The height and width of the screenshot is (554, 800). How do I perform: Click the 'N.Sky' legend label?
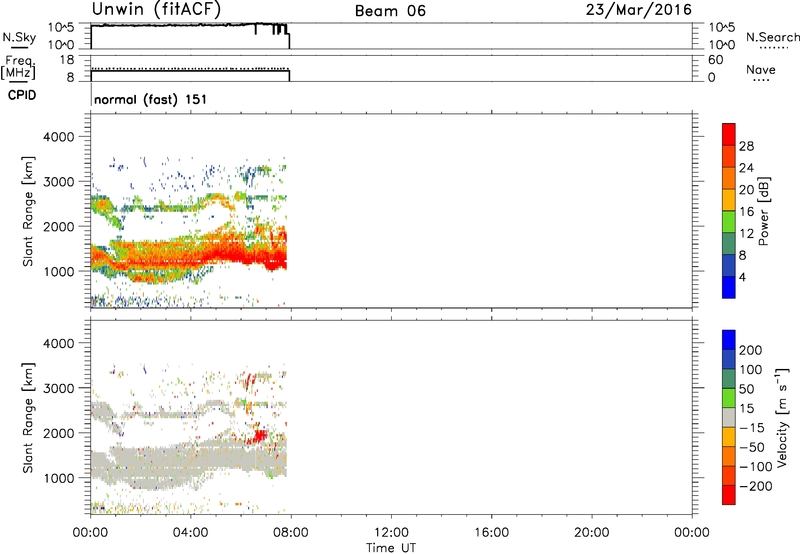(19, 37)
